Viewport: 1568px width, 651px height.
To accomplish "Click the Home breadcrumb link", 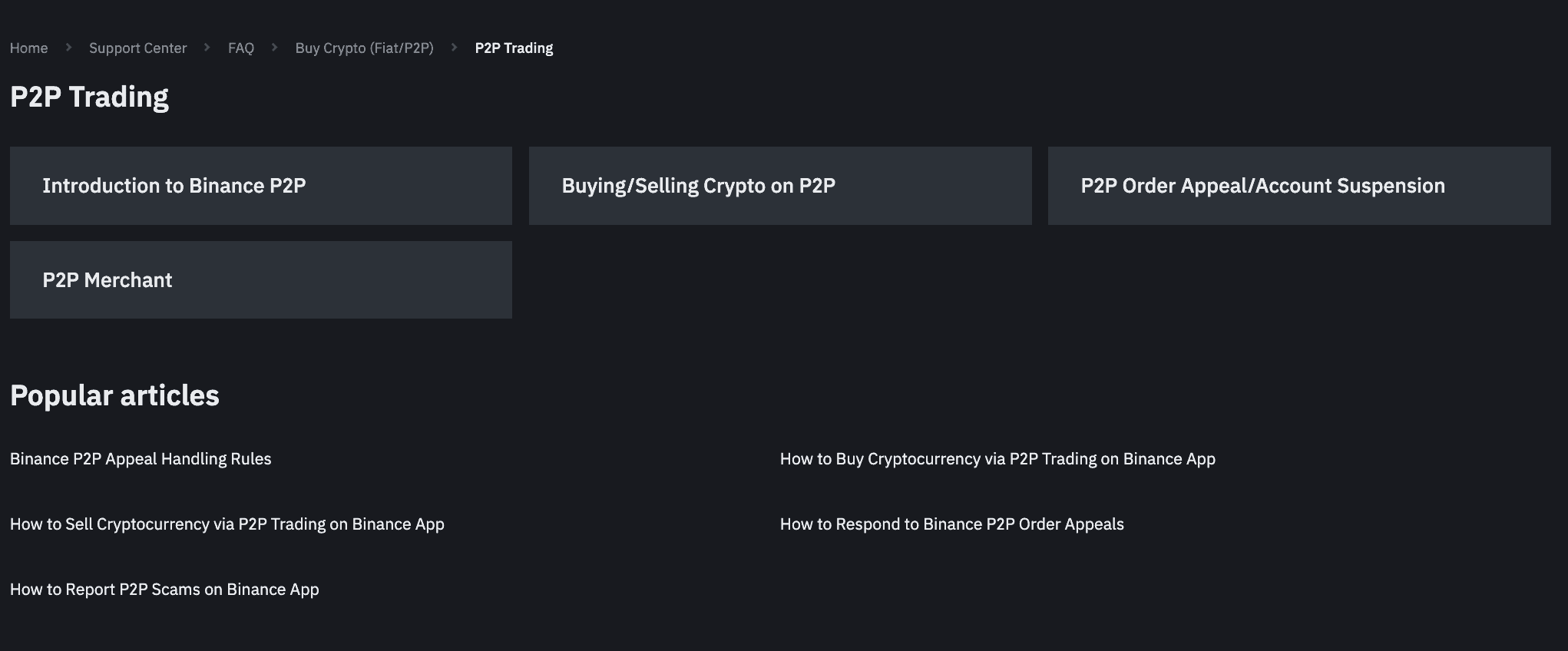I will pyautogui.click(x=28, y=48).
